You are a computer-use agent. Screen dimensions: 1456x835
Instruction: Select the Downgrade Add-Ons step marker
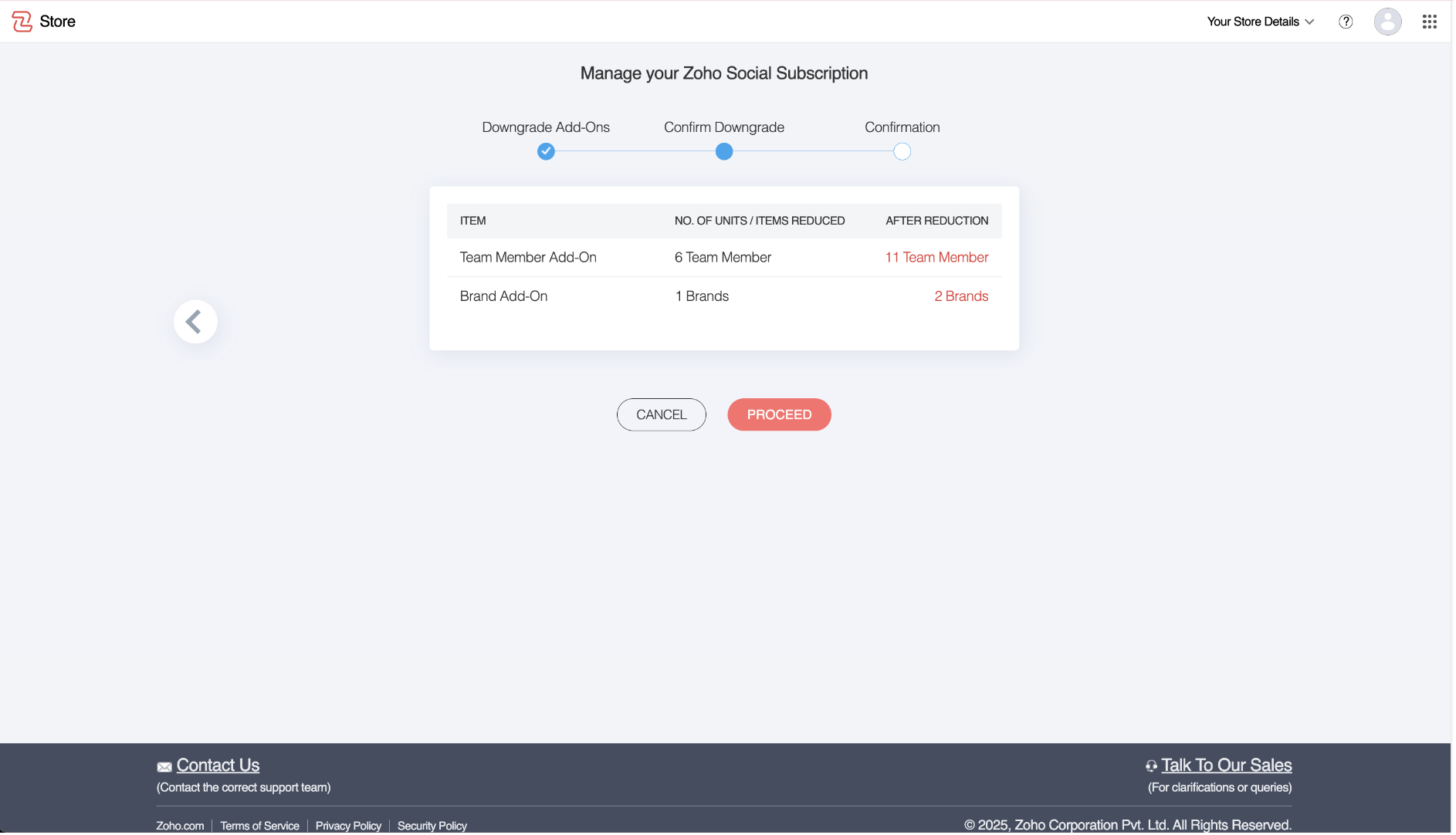pyautogui.click(x=546, y=151)
